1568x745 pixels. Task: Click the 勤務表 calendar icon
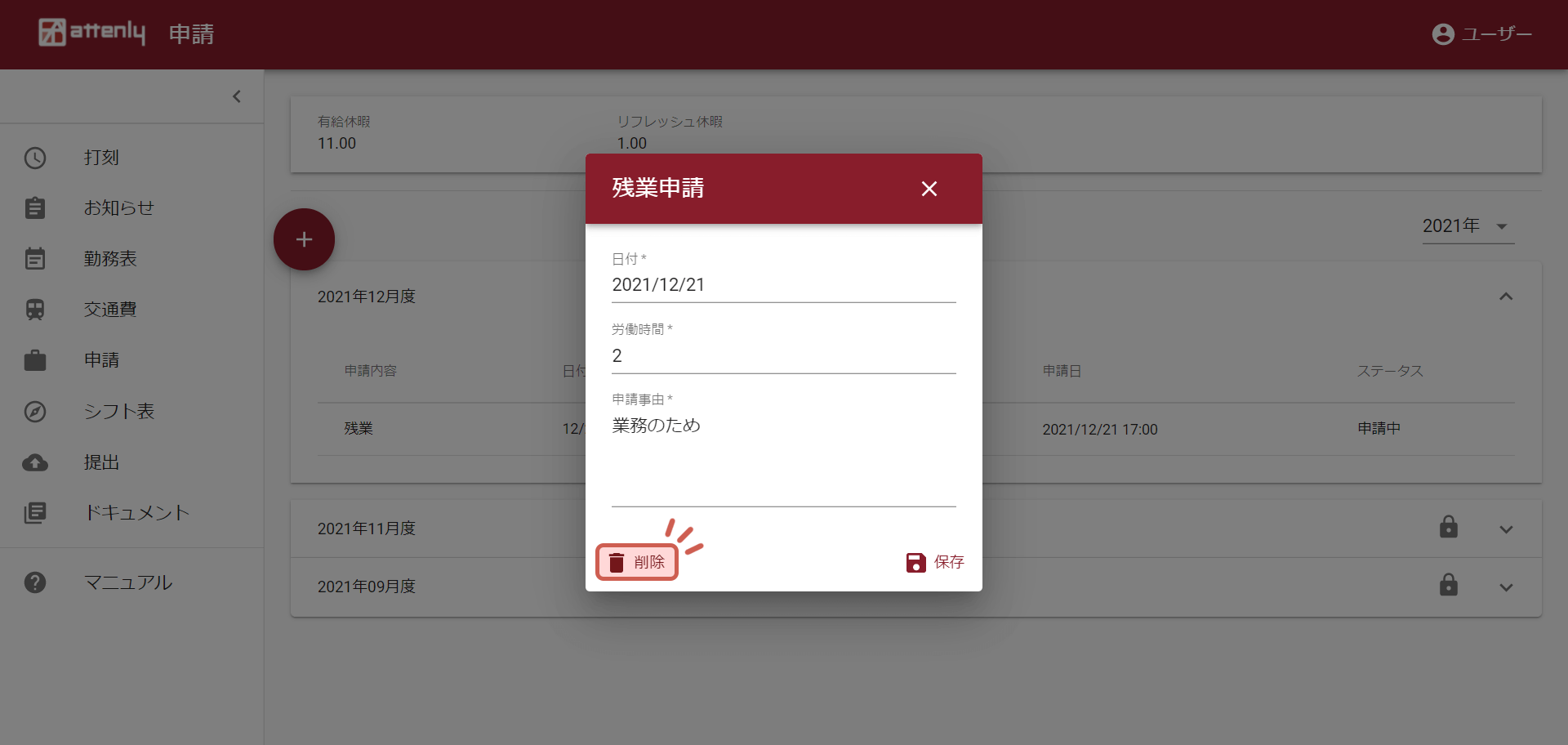35,259
